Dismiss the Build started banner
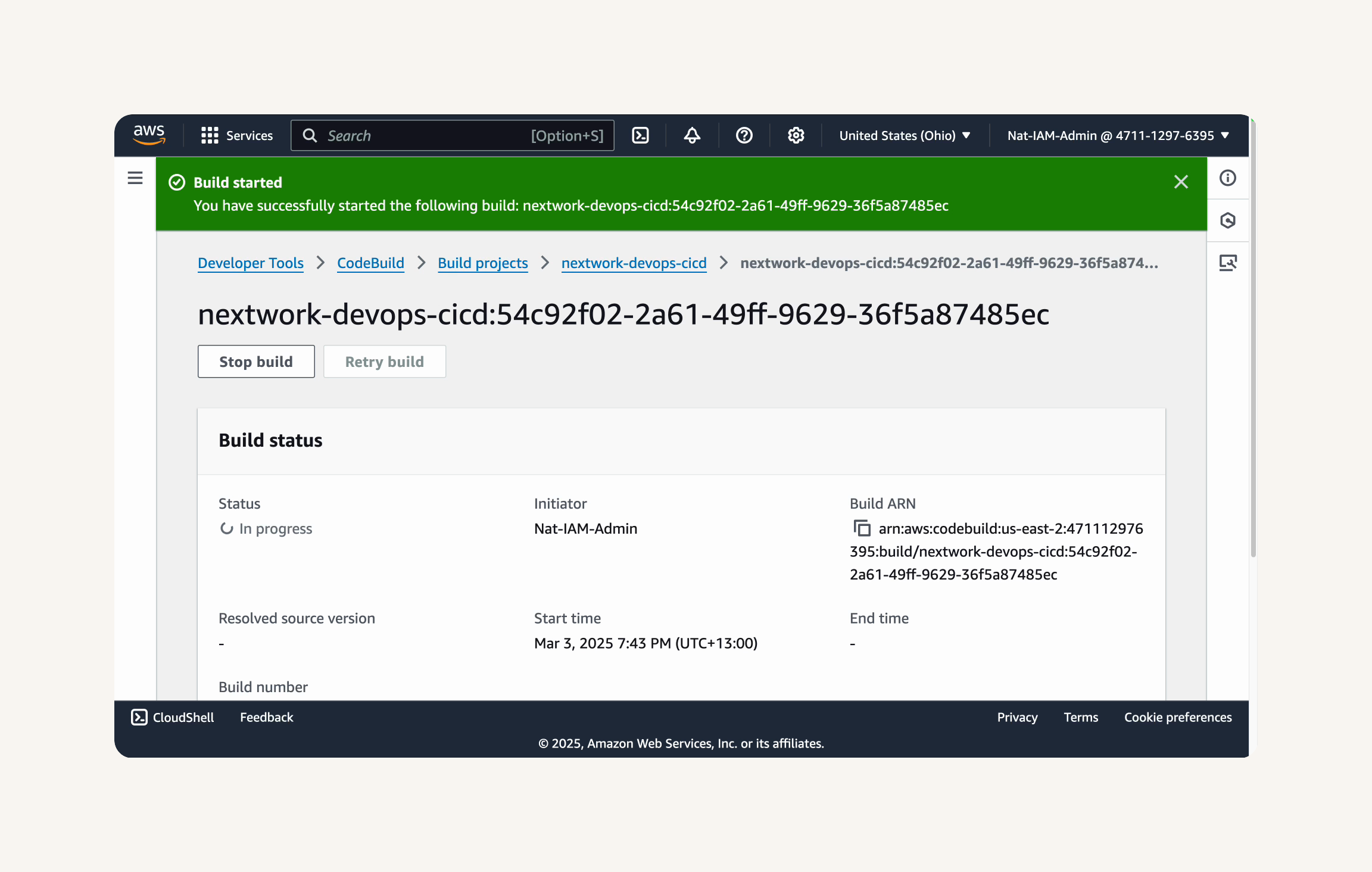Screen dimensions: 1372x872 (1181, 182)
